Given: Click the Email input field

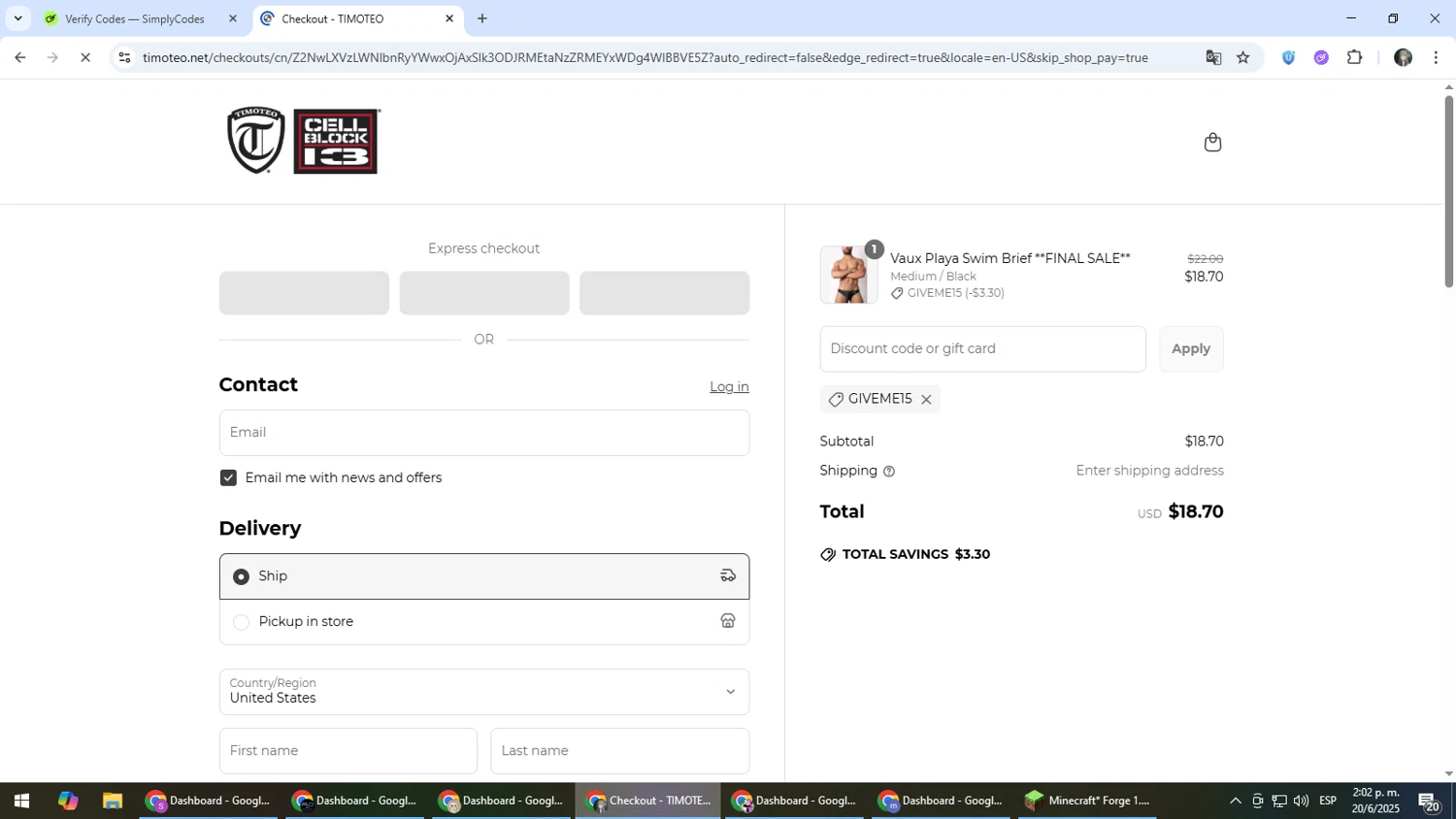Looking at the screenshot, I should 484,433.
